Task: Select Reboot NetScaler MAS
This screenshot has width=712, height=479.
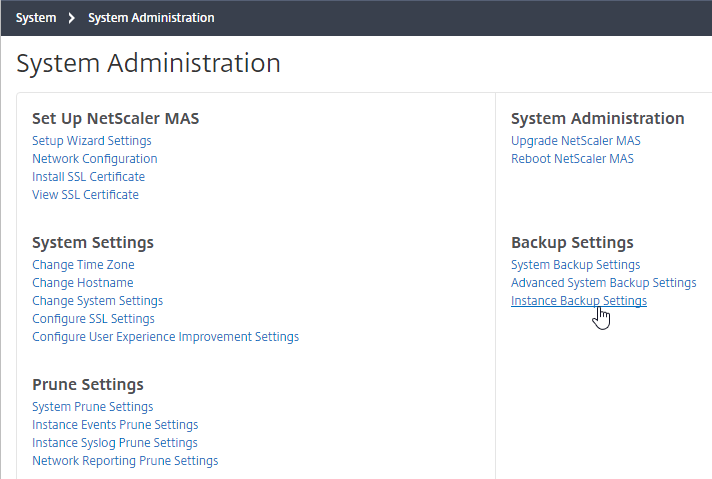Action: coord(572,159)
